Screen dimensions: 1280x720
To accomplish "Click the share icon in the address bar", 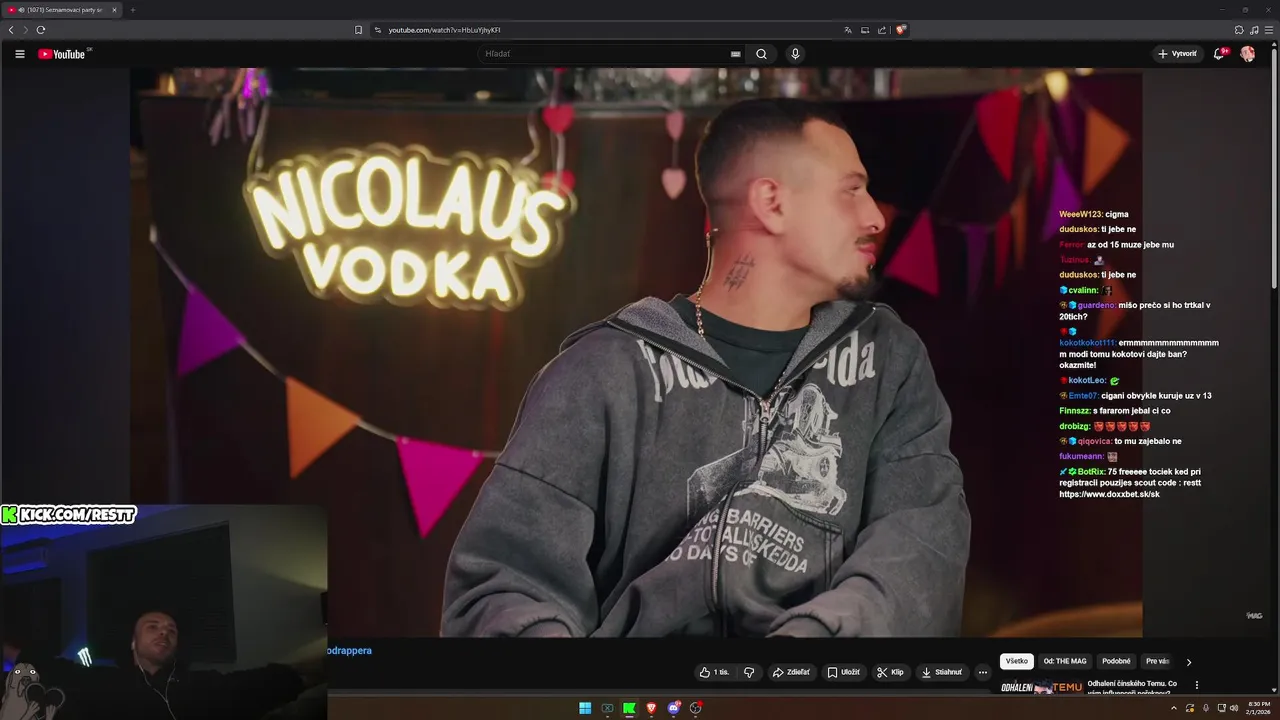I will (x=882, y=30).
